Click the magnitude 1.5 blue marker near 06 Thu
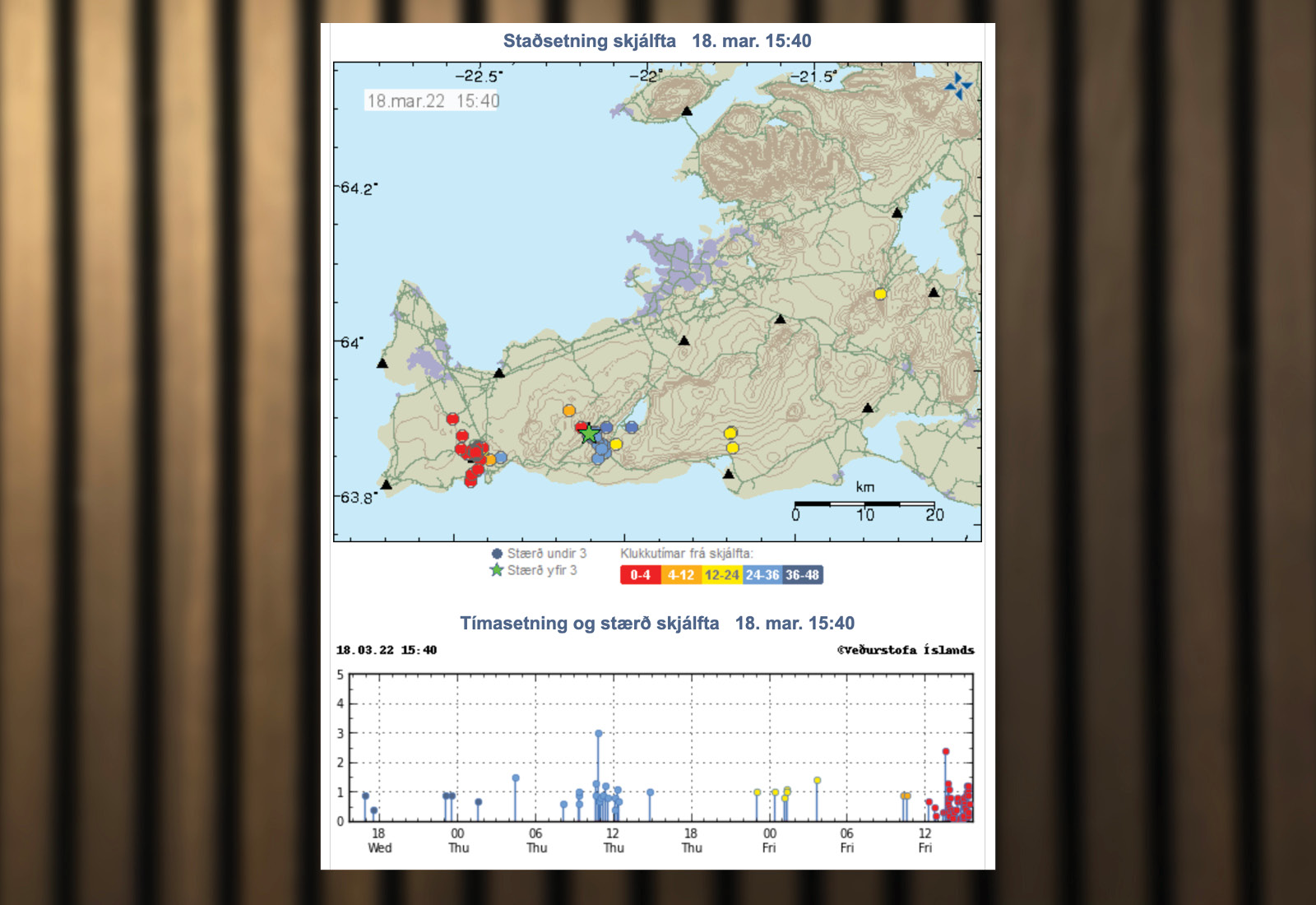Image resolution: width=1316 pixels, height=905 pixels. point(516,777)
